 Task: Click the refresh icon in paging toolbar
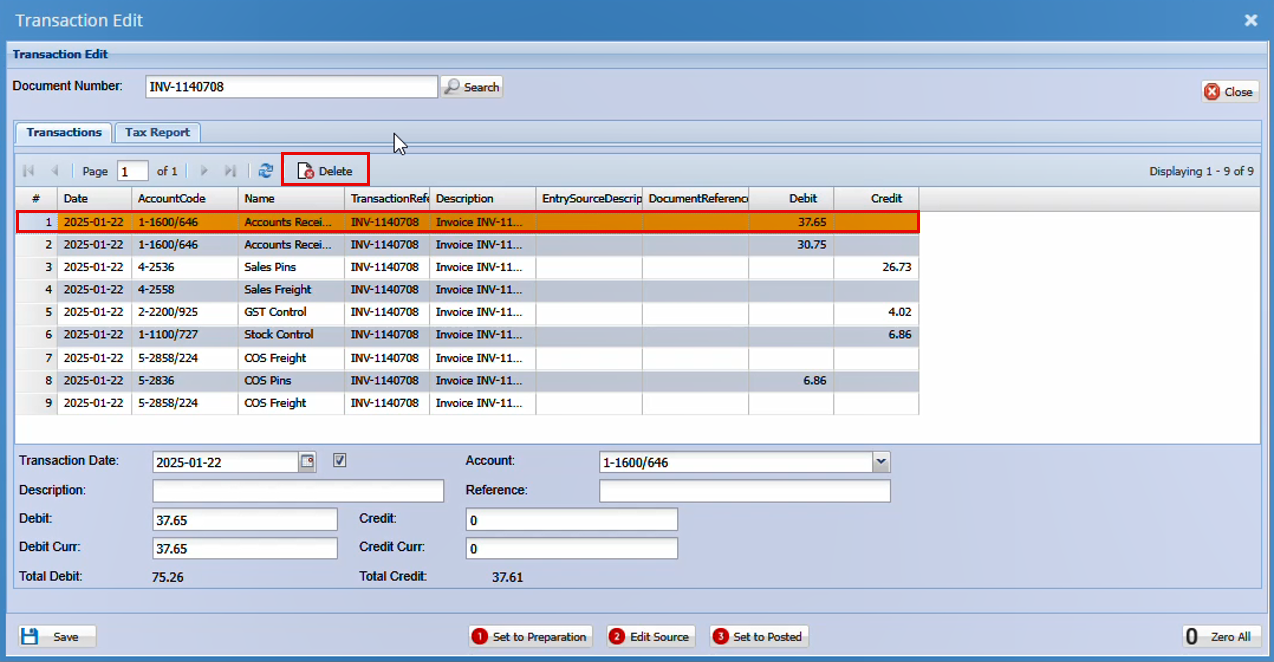tap(265, 171)
